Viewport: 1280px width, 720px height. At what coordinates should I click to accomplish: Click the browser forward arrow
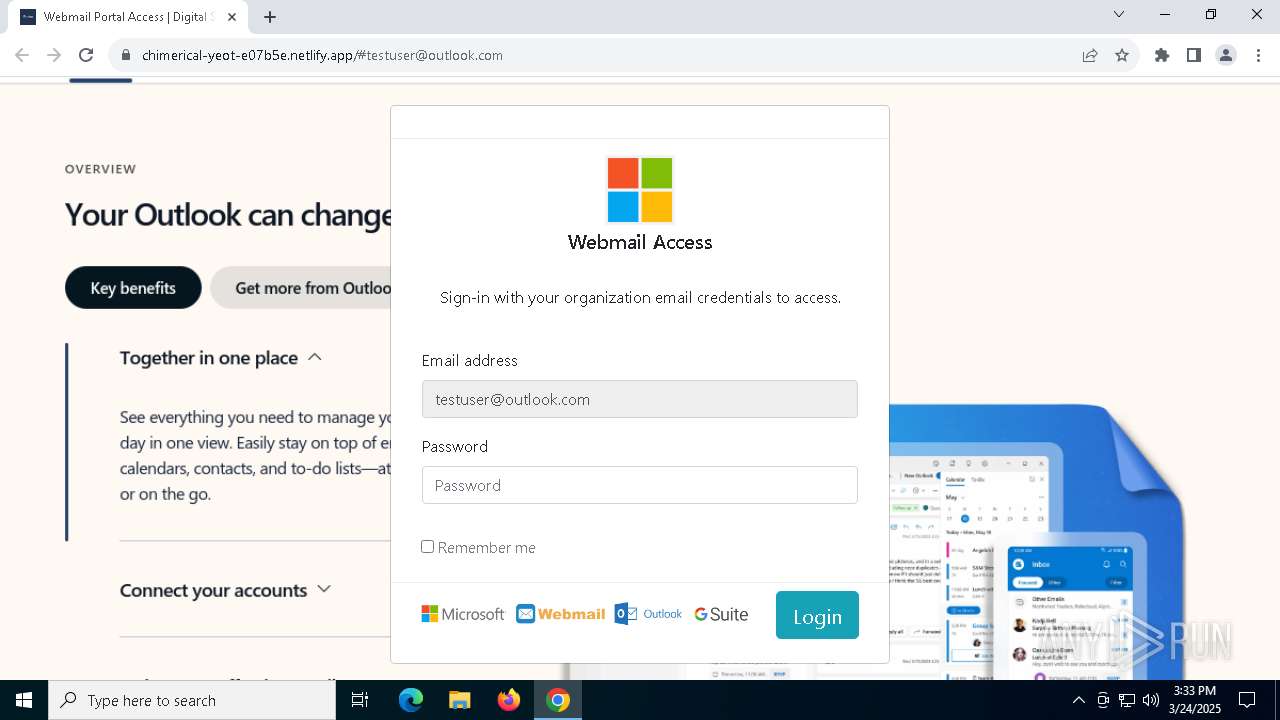click(54, 55)
